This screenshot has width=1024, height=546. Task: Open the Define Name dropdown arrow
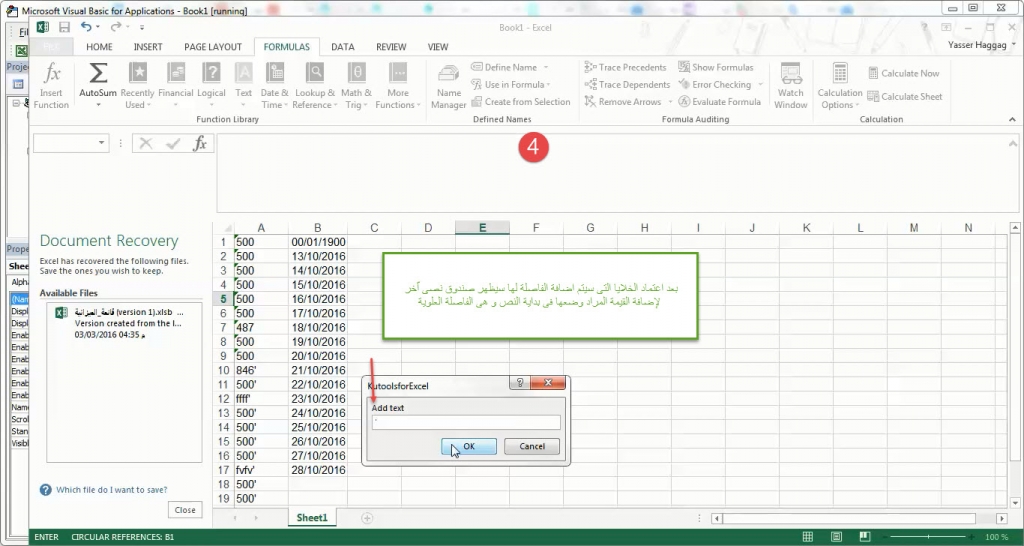click(545, 67)
